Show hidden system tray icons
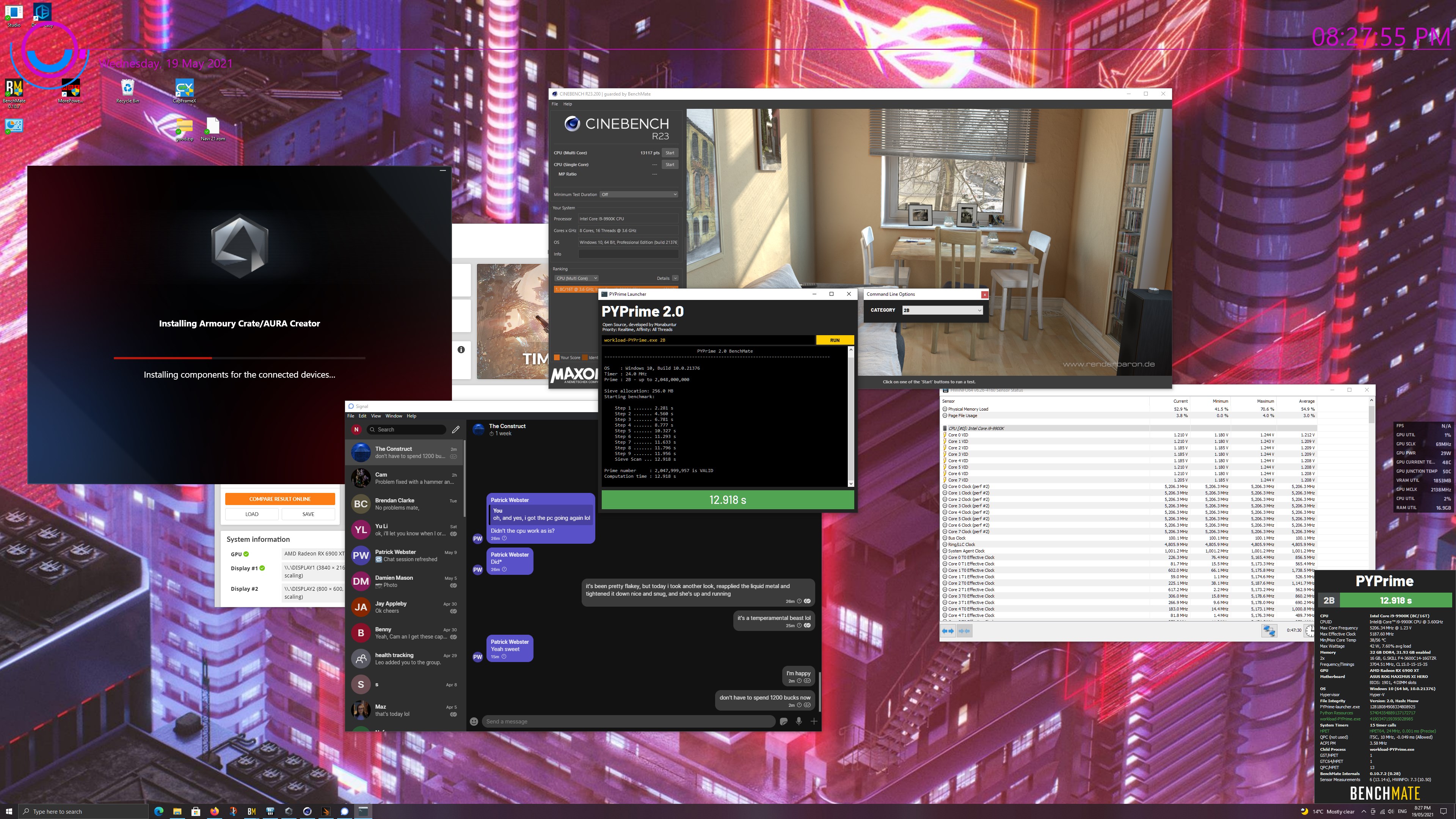 1363,811
